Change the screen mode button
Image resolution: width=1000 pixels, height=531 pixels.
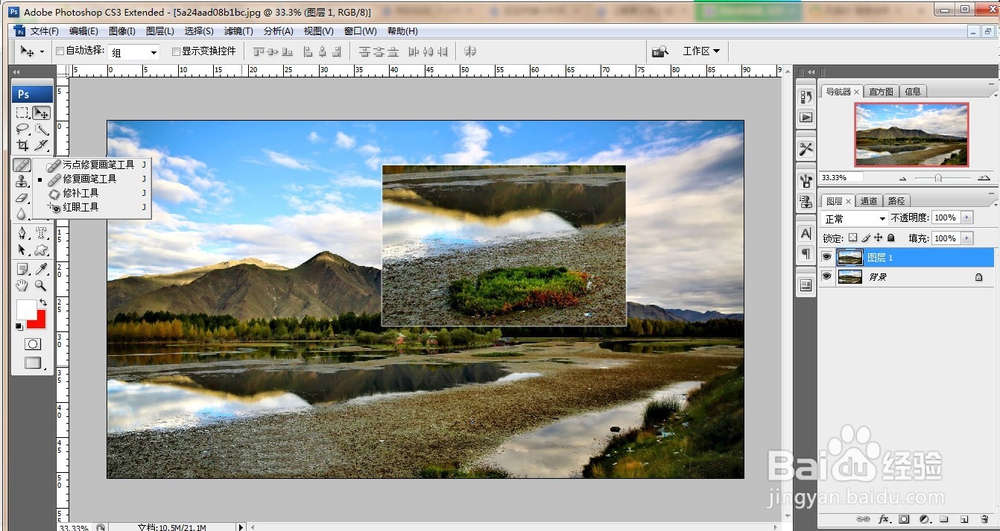[32, 363]
